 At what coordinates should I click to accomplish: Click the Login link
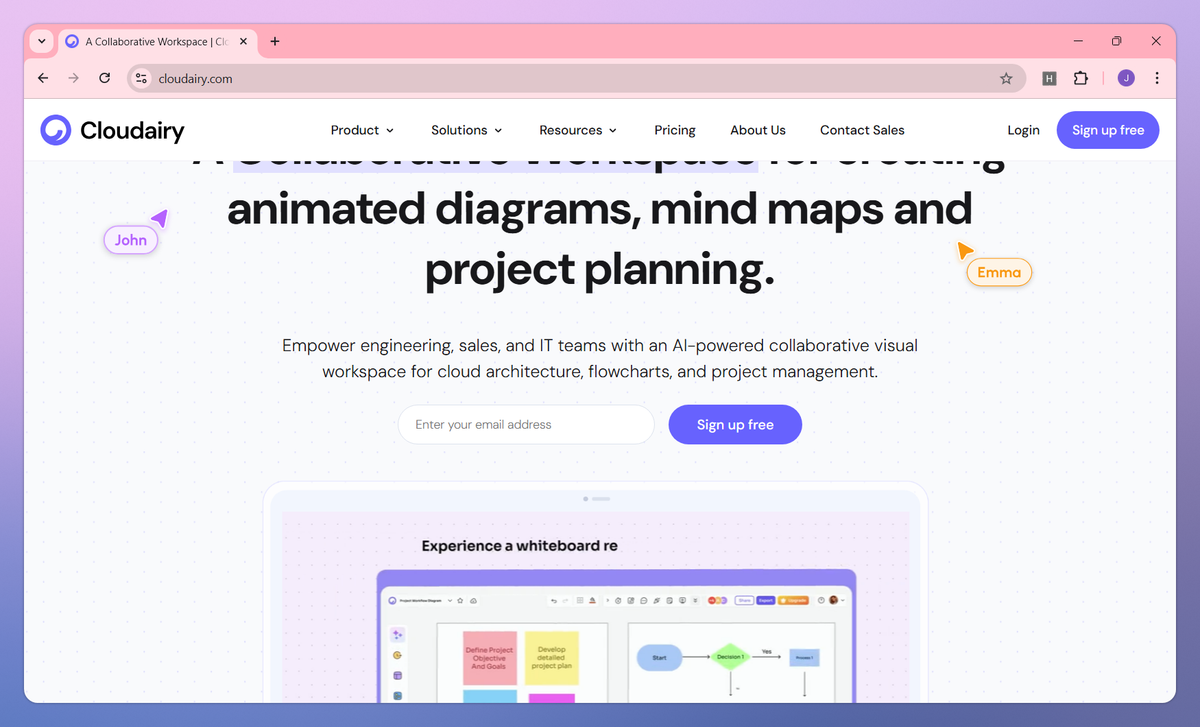click(1023, 130)
